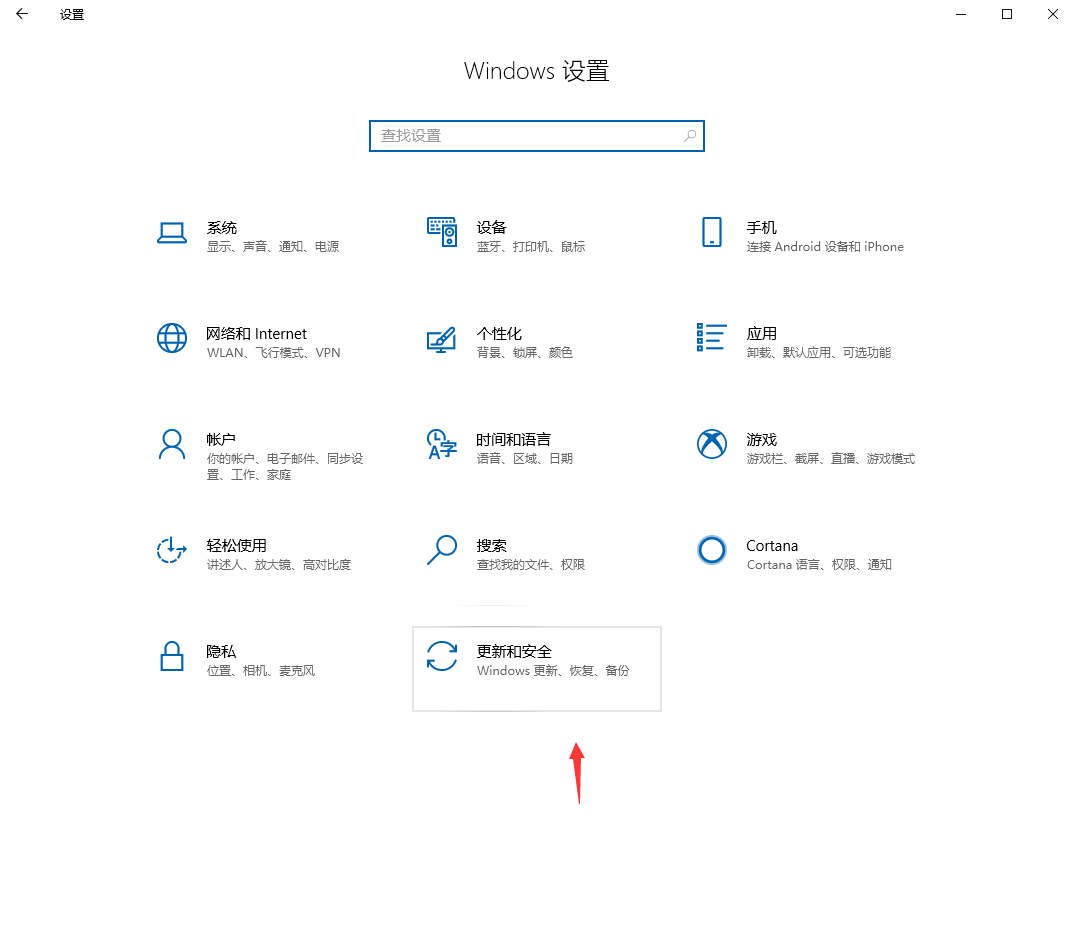Image resolution: width=1076 pixels, height=930 pixels.
Task: Open the 设备 settings title link
Action: (x=491, y=227)
